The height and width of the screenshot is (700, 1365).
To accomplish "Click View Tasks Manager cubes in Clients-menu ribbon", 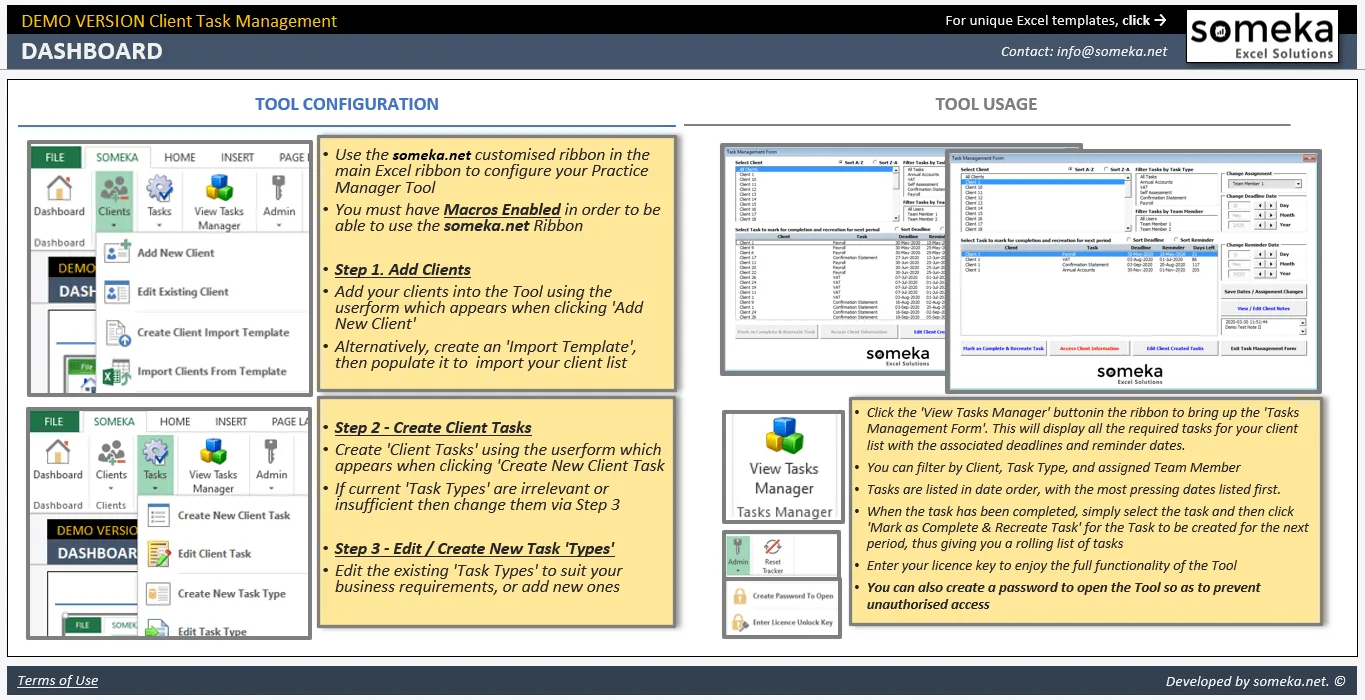I will pos(219,188).
